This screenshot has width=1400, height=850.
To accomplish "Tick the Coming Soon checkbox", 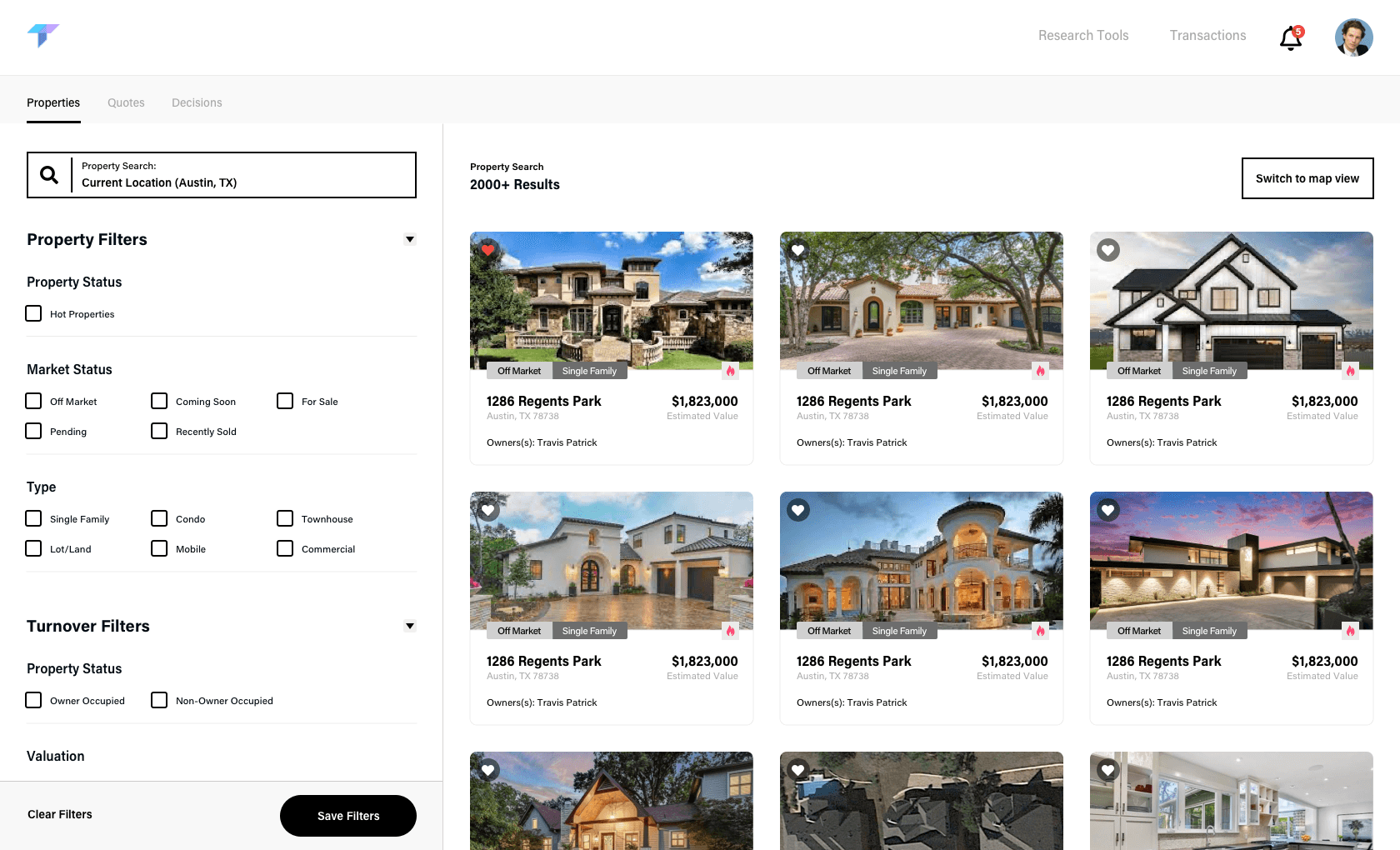I will pos(159,401).
